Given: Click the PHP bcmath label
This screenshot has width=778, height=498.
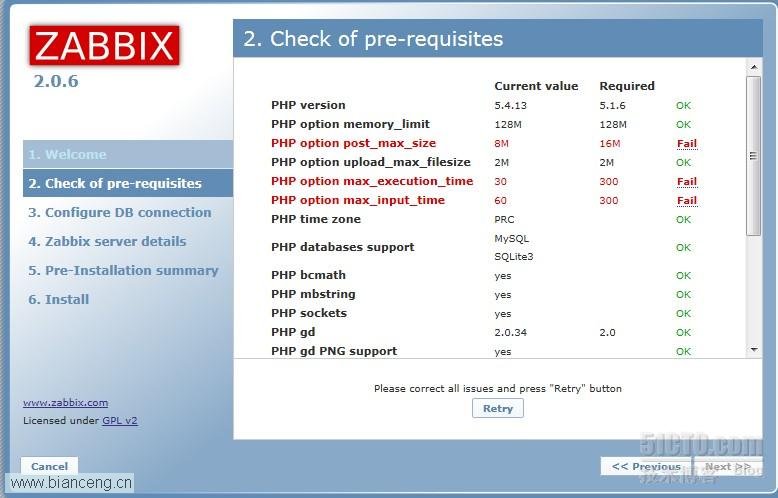Looking at the screenshot, I should [308, 275].
